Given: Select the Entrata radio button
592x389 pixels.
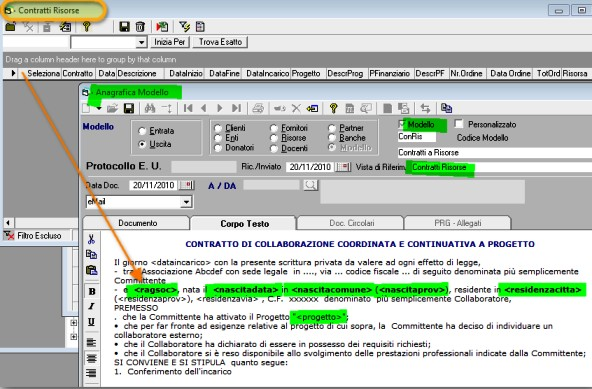Looking at the screenshot, I should tap(142, 131).
